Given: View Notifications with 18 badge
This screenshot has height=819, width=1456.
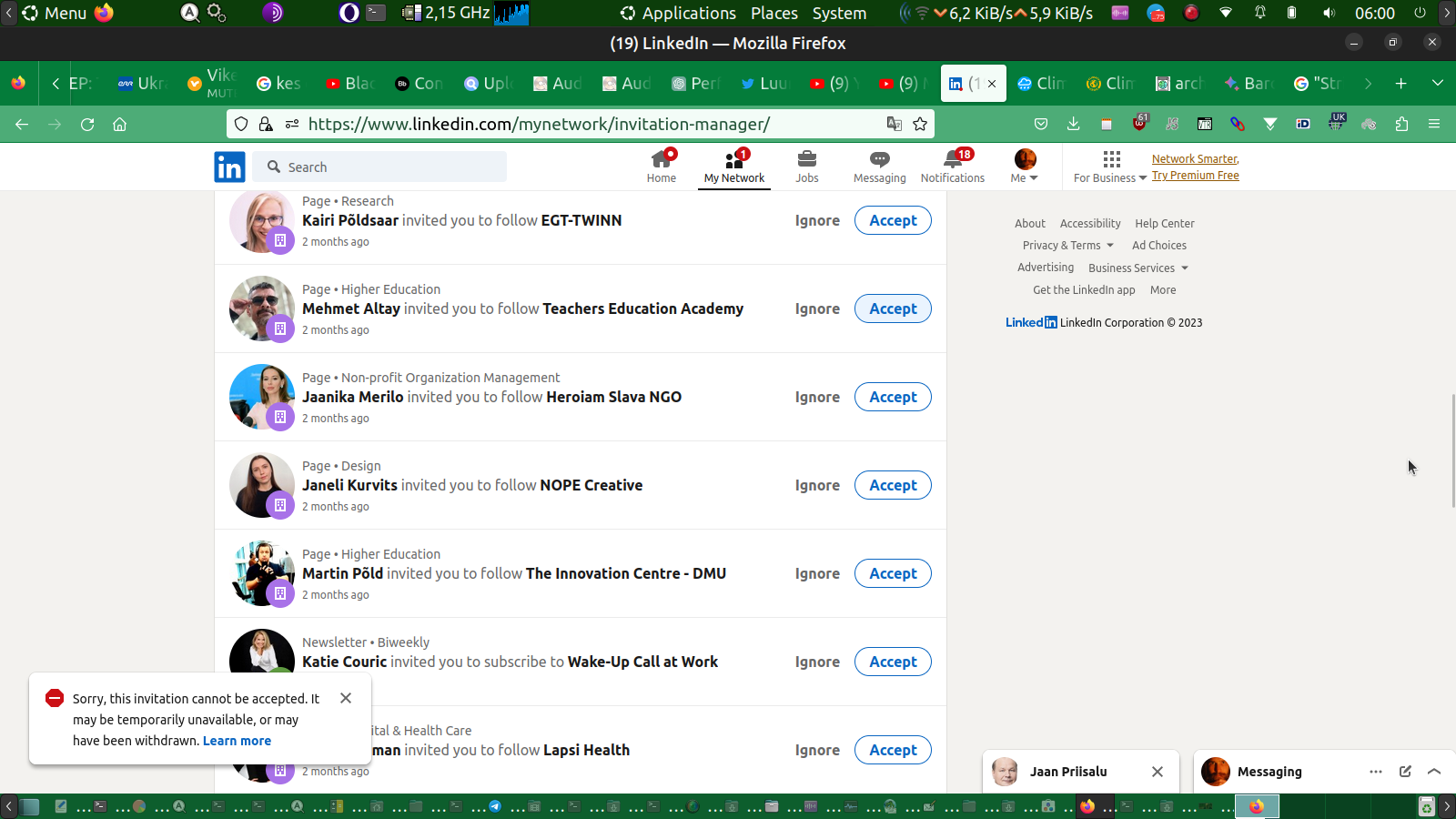Looking at the screenshot, I should 953,167.
